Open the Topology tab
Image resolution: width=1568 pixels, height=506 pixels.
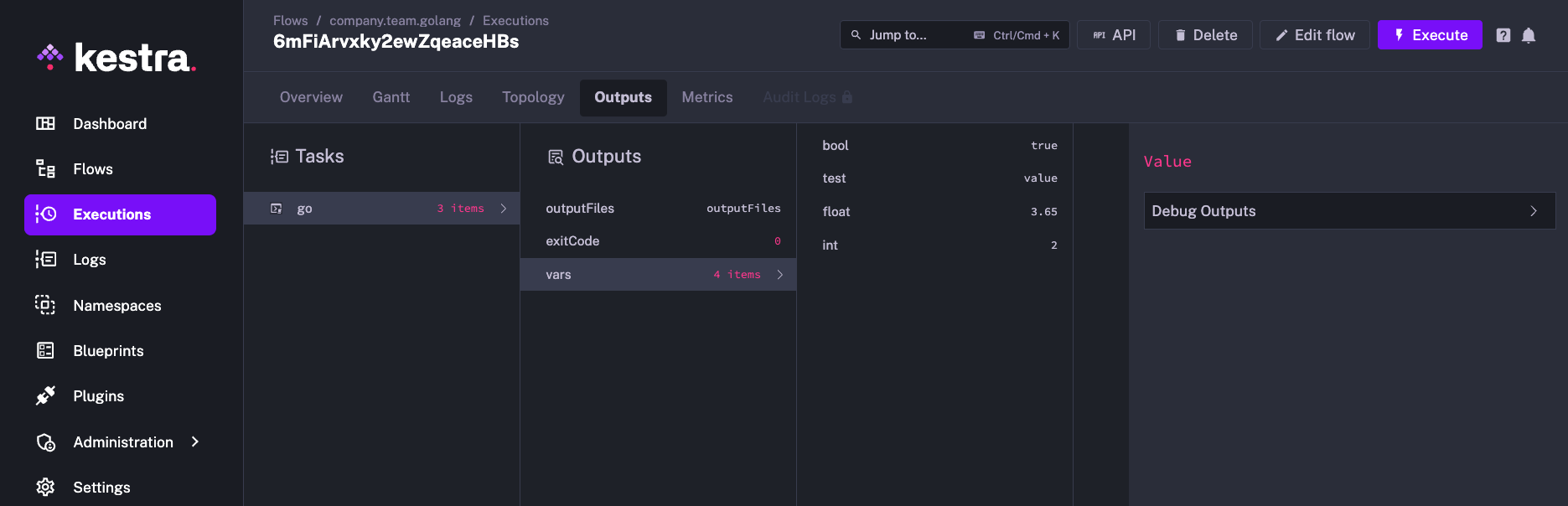(533, 97)
